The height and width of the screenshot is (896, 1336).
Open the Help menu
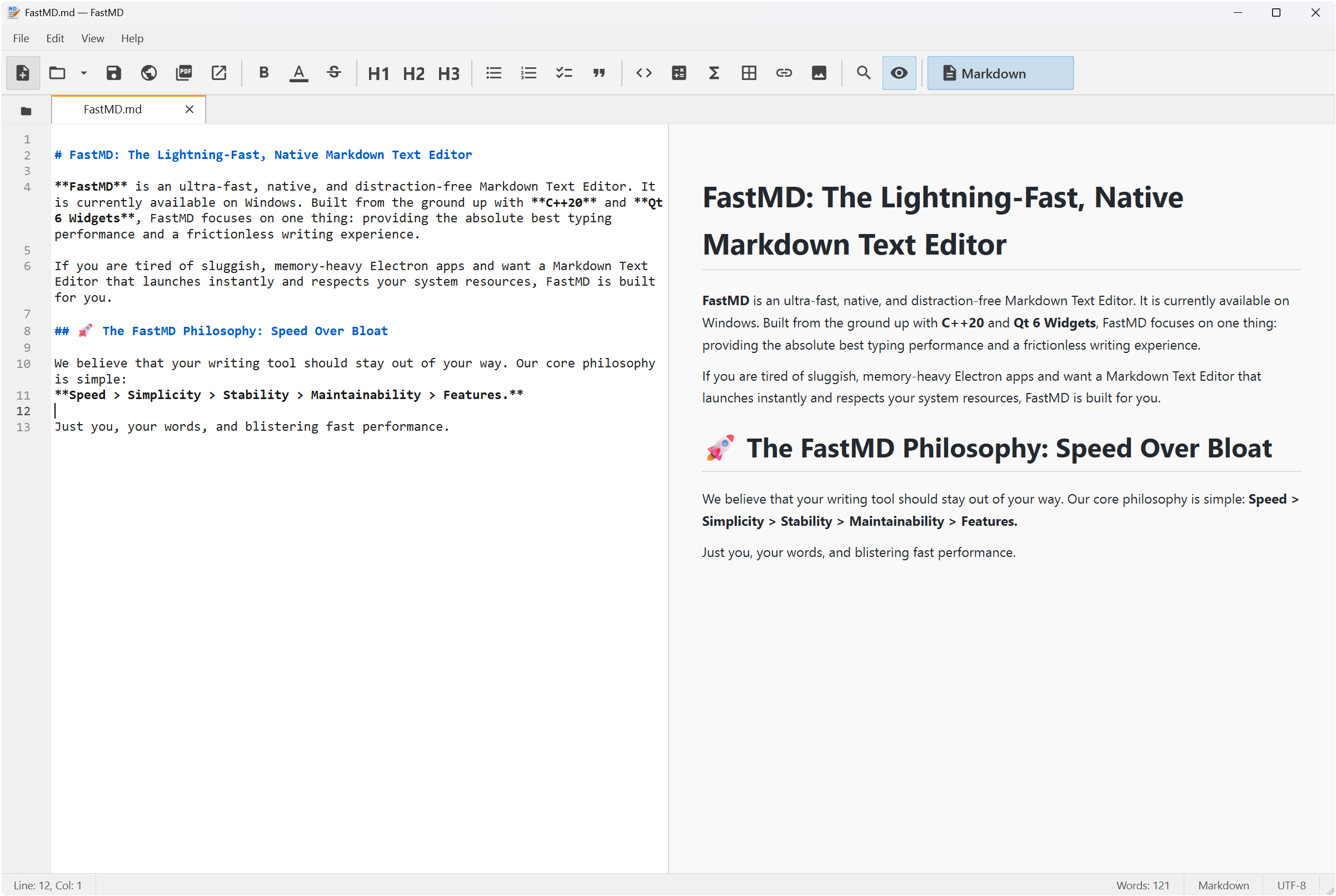tap(132, 38)
